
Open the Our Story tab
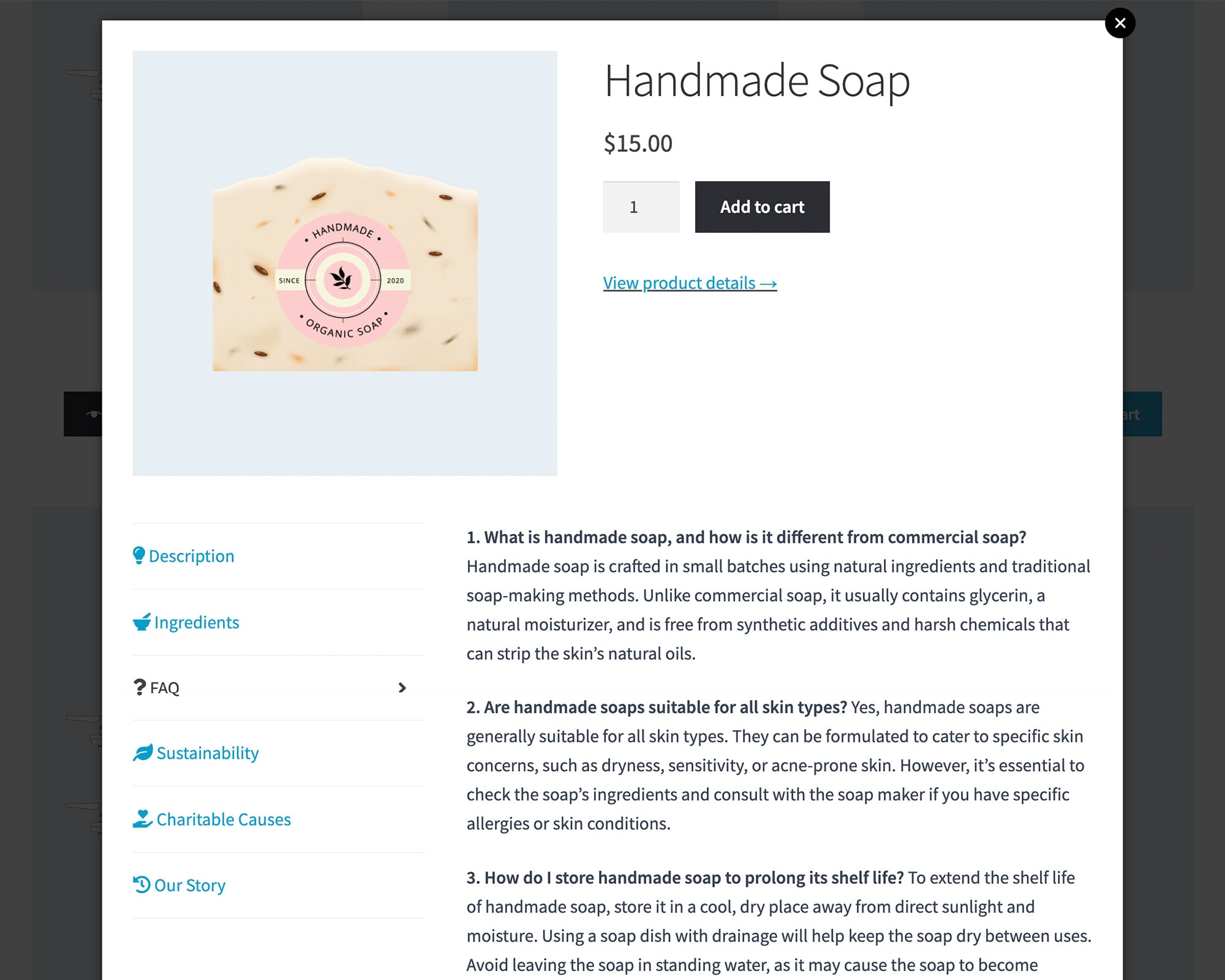coord(278,886)
